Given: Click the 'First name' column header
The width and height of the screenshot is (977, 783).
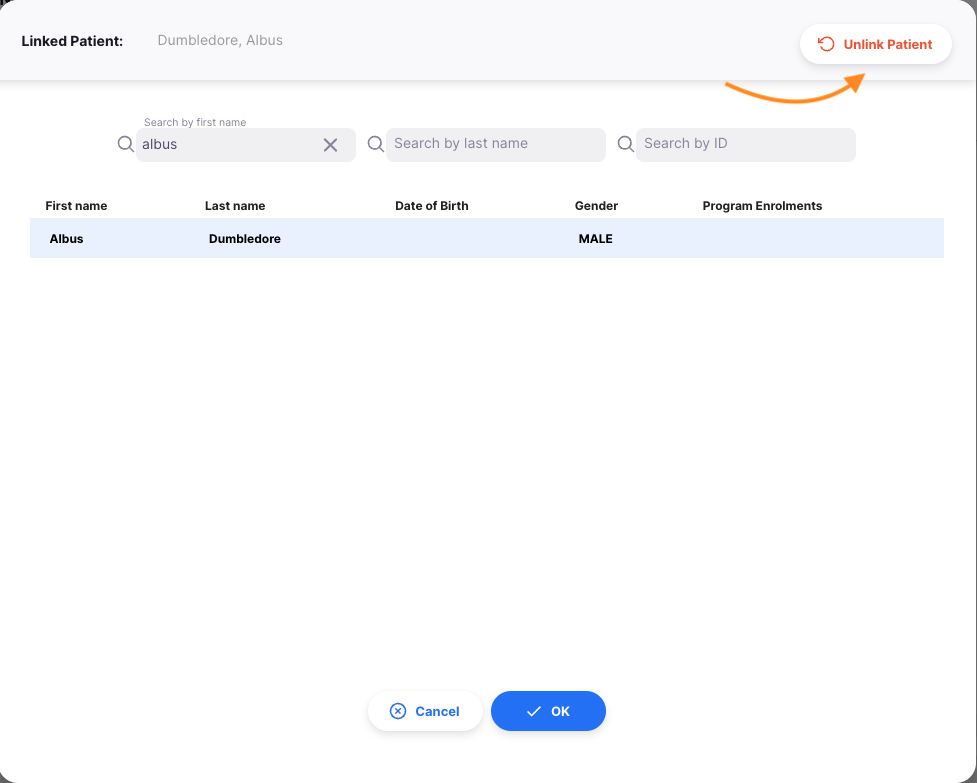Looking at the screenshot, I should pos(76,206).
